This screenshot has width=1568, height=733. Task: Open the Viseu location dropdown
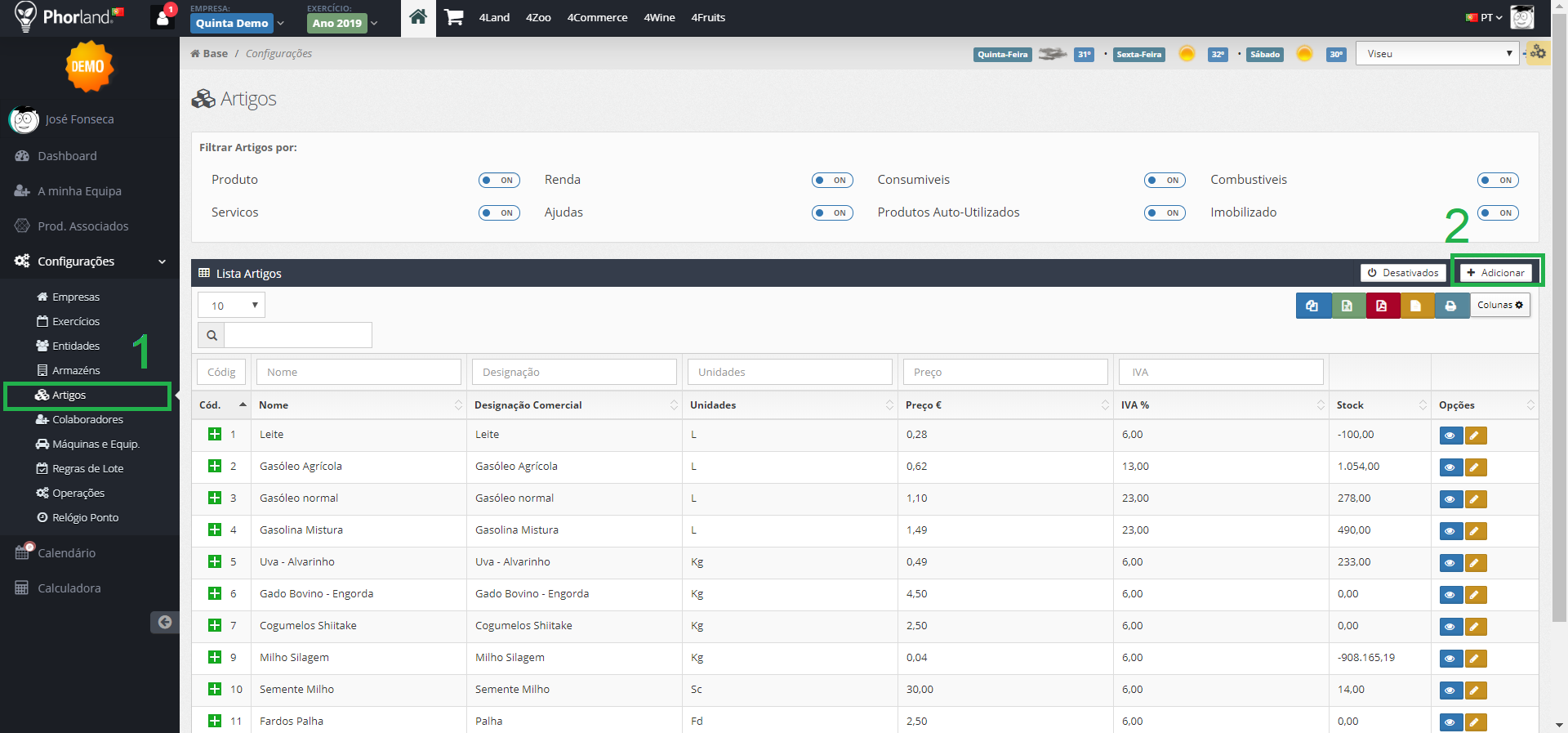pos(1437,54)
